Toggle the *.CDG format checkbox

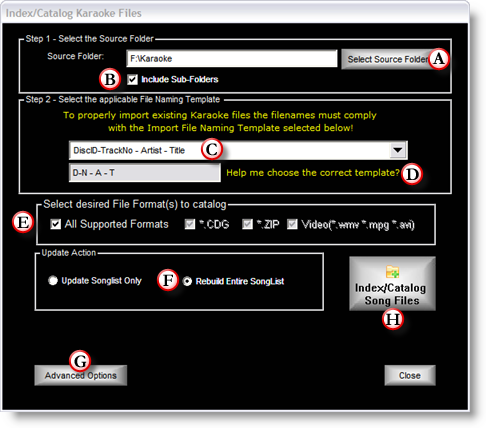coord(190,224)
